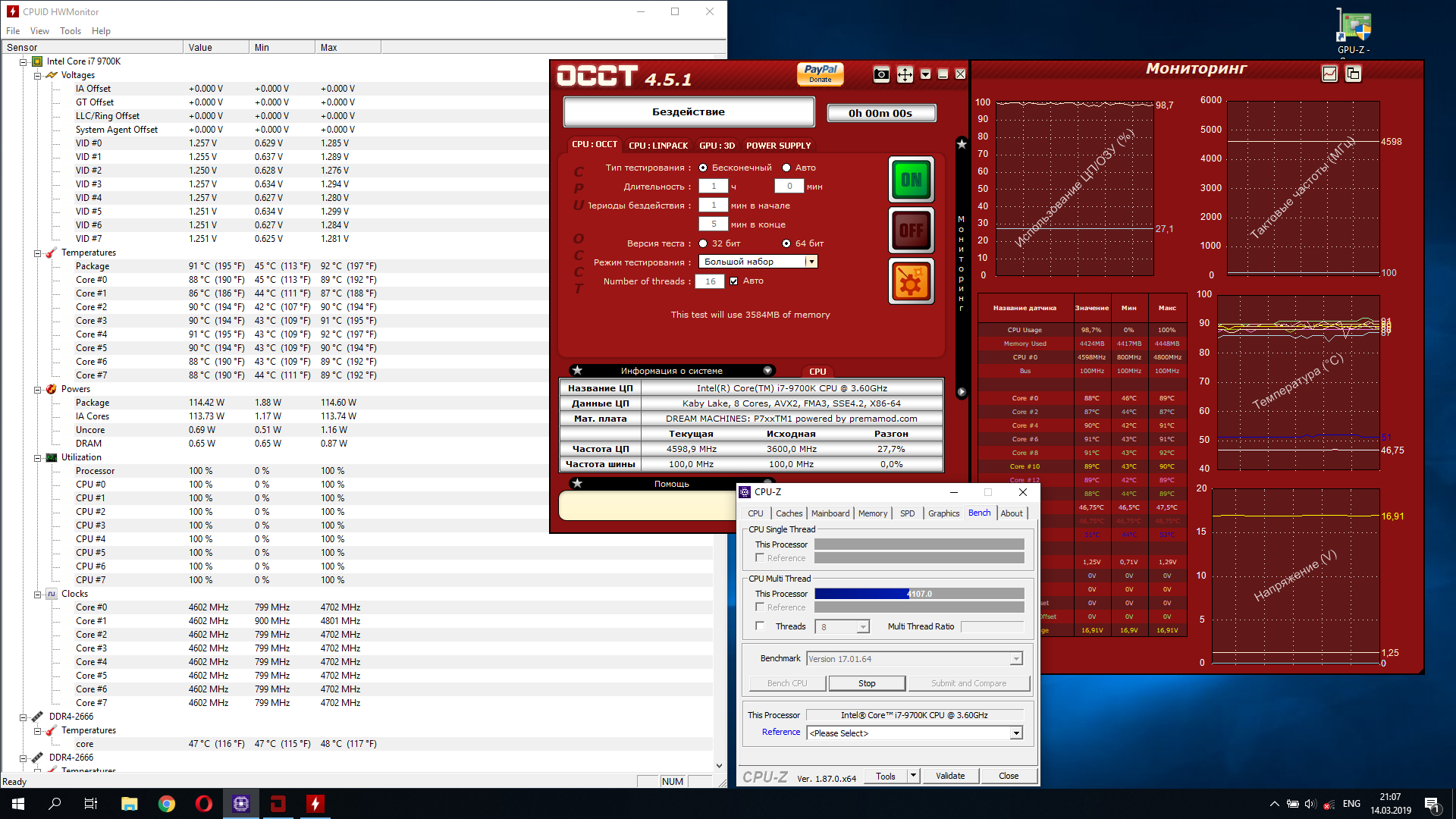This screenshot has width=1456, height=819.
Task: Switch to POWER SUPPLY tab
Action: (778, 146)
